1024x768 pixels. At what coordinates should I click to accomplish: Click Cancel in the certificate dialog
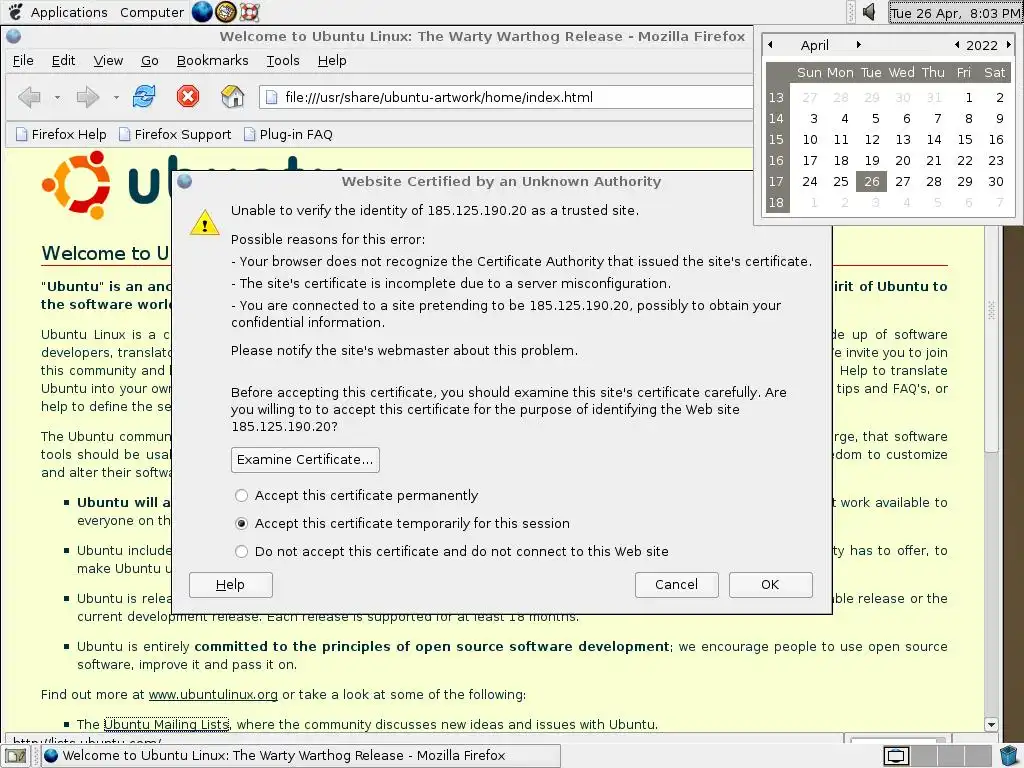pyautogui.click(x=677, y=585)
